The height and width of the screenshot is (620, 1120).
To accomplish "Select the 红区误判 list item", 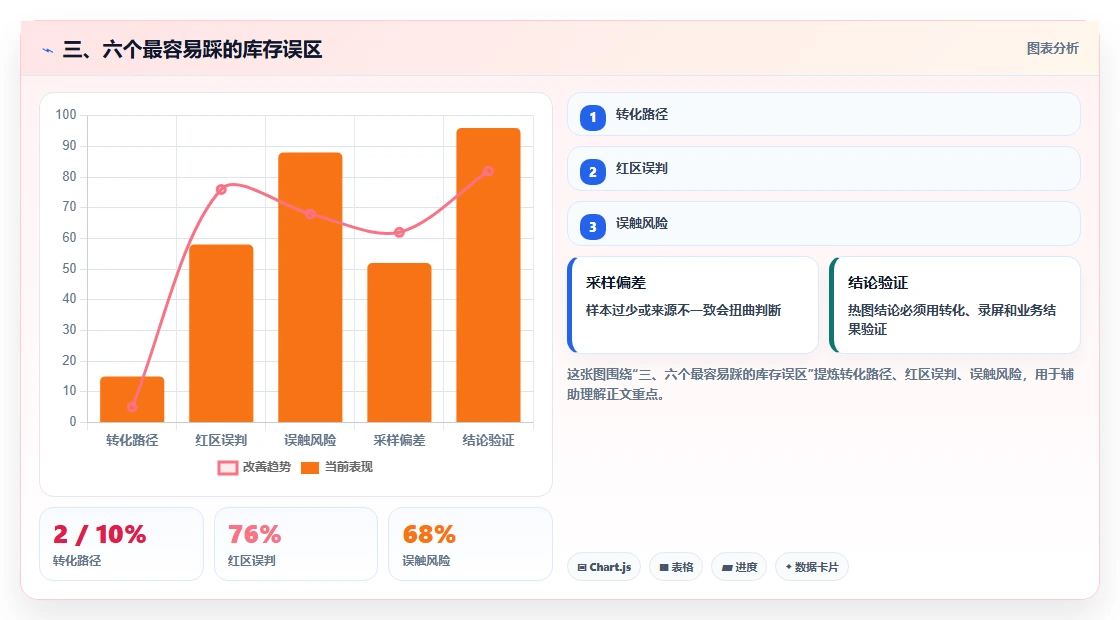I will pyautogui.click(x=824, y=169).
